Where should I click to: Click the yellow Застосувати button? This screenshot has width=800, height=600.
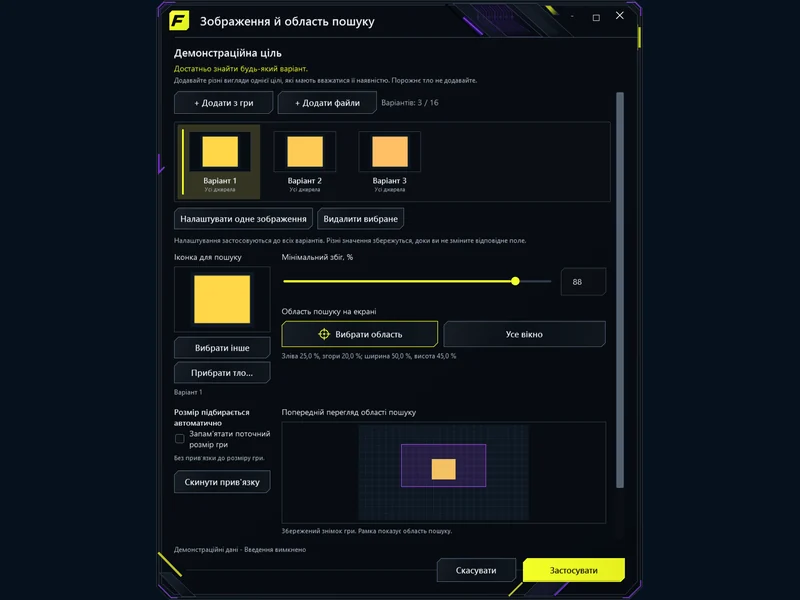point(574,570)
